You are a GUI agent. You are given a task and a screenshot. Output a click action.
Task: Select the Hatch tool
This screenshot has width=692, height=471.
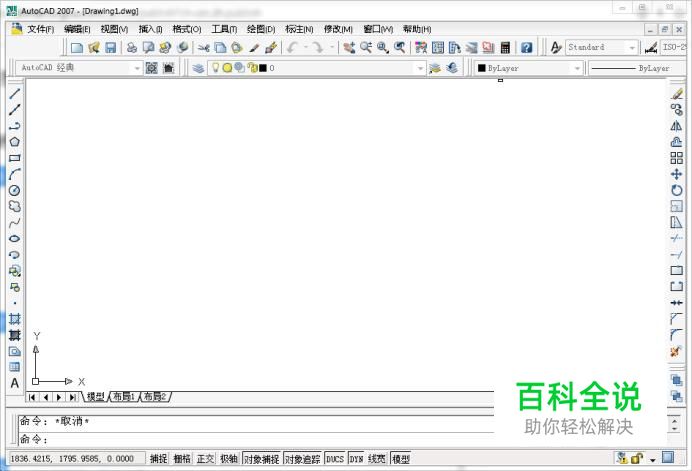coord(15,319)
